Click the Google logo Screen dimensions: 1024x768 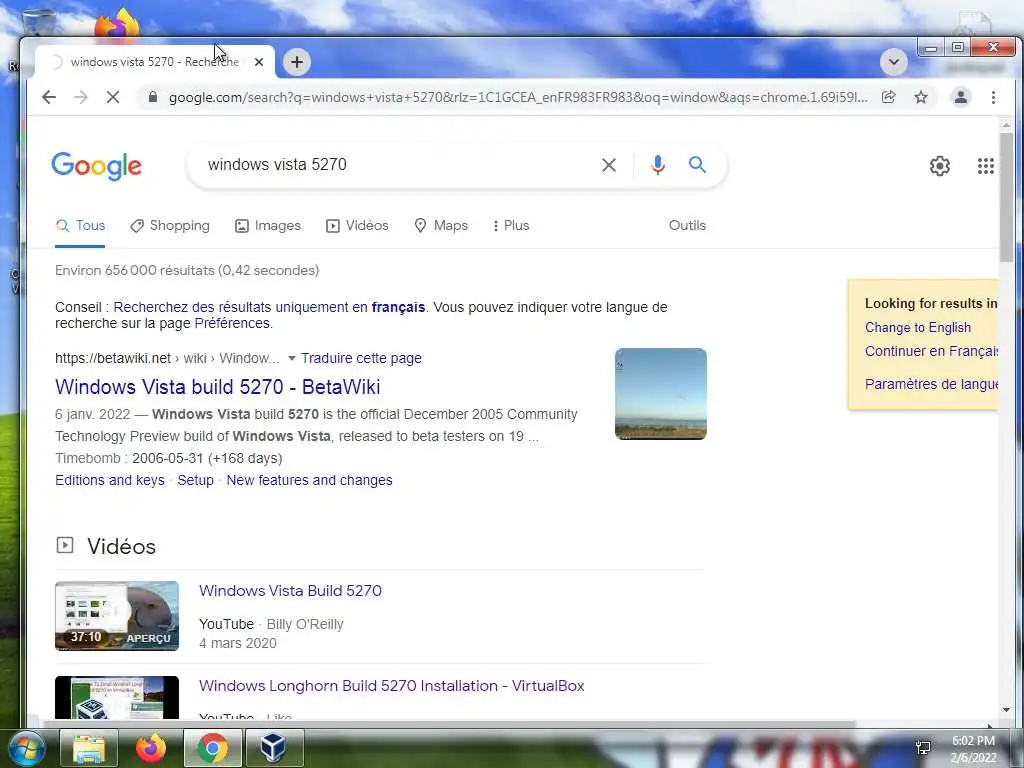pos(96,166)
